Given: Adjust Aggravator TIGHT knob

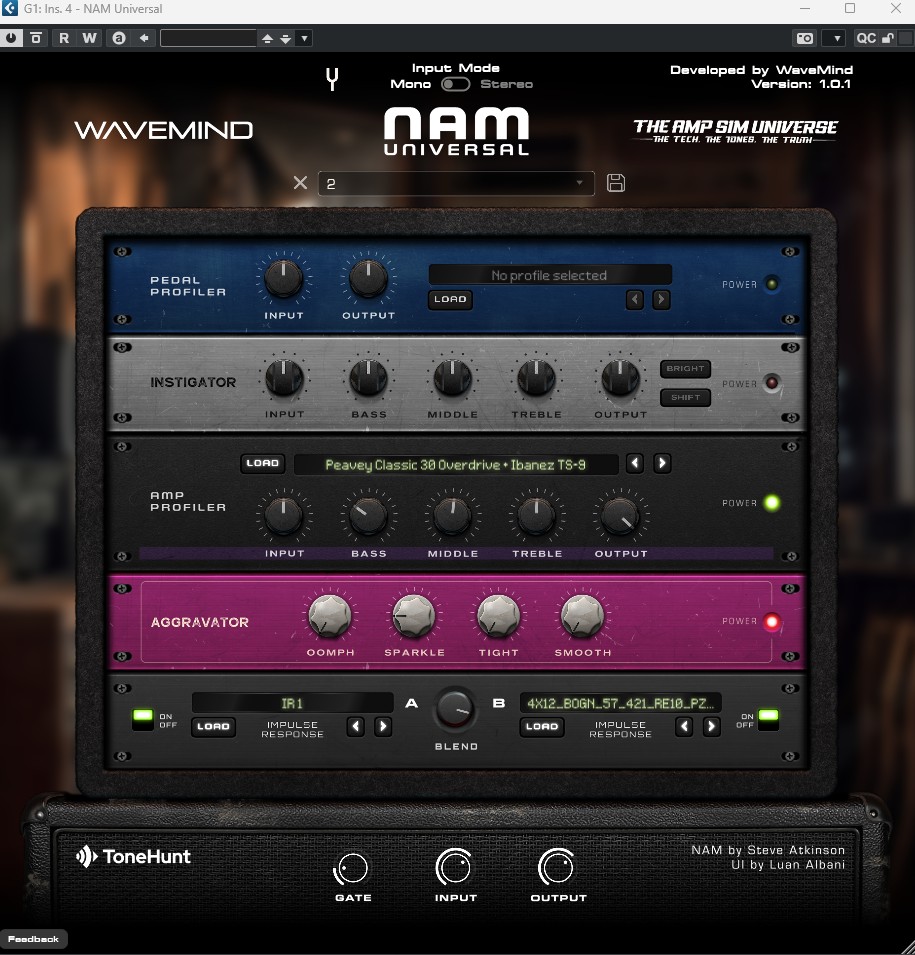Looking at the screenshot, I should [498, 616].
